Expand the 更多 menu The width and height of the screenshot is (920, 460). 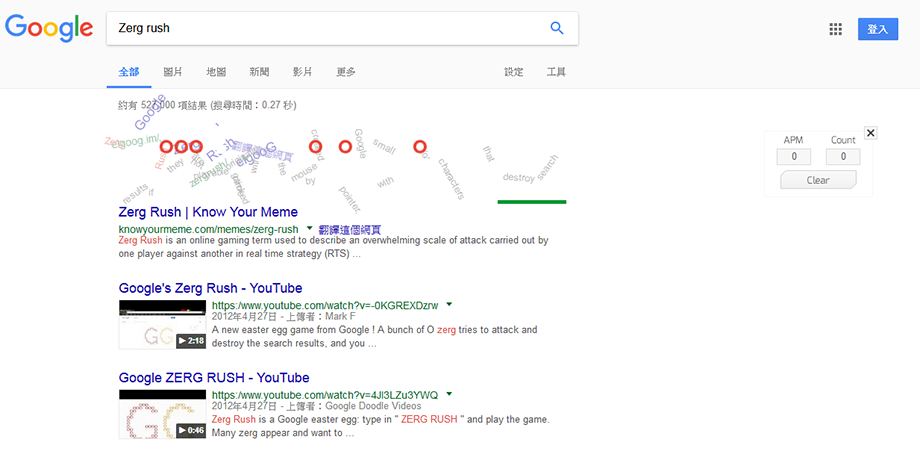(x=346, y=72)
